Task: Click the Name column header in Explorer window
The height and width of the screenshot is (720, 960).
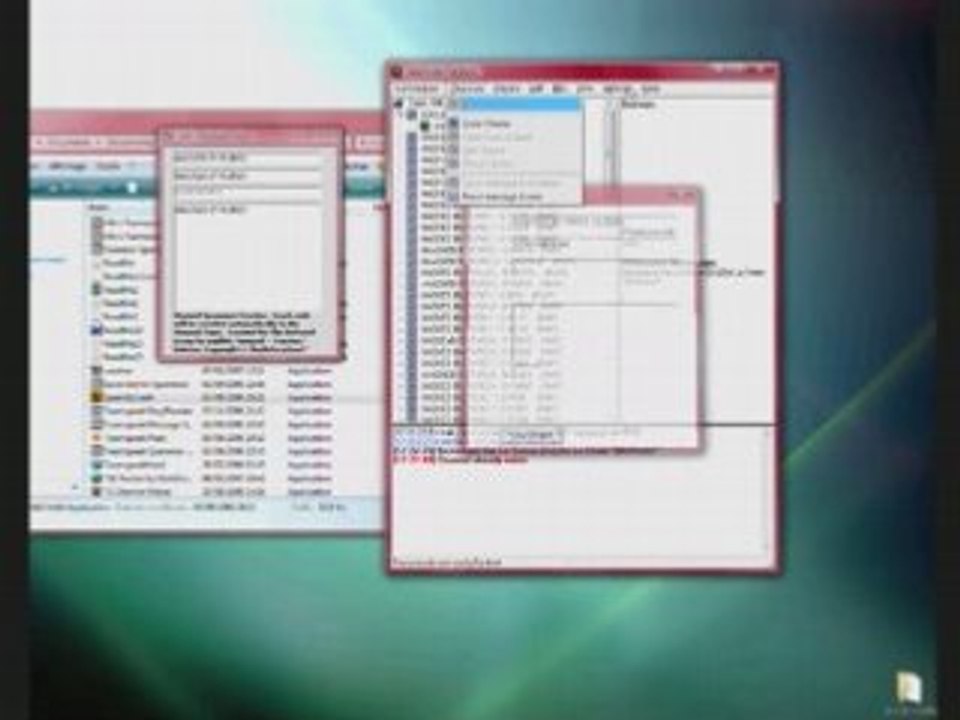Action: [x=101, y=207]
